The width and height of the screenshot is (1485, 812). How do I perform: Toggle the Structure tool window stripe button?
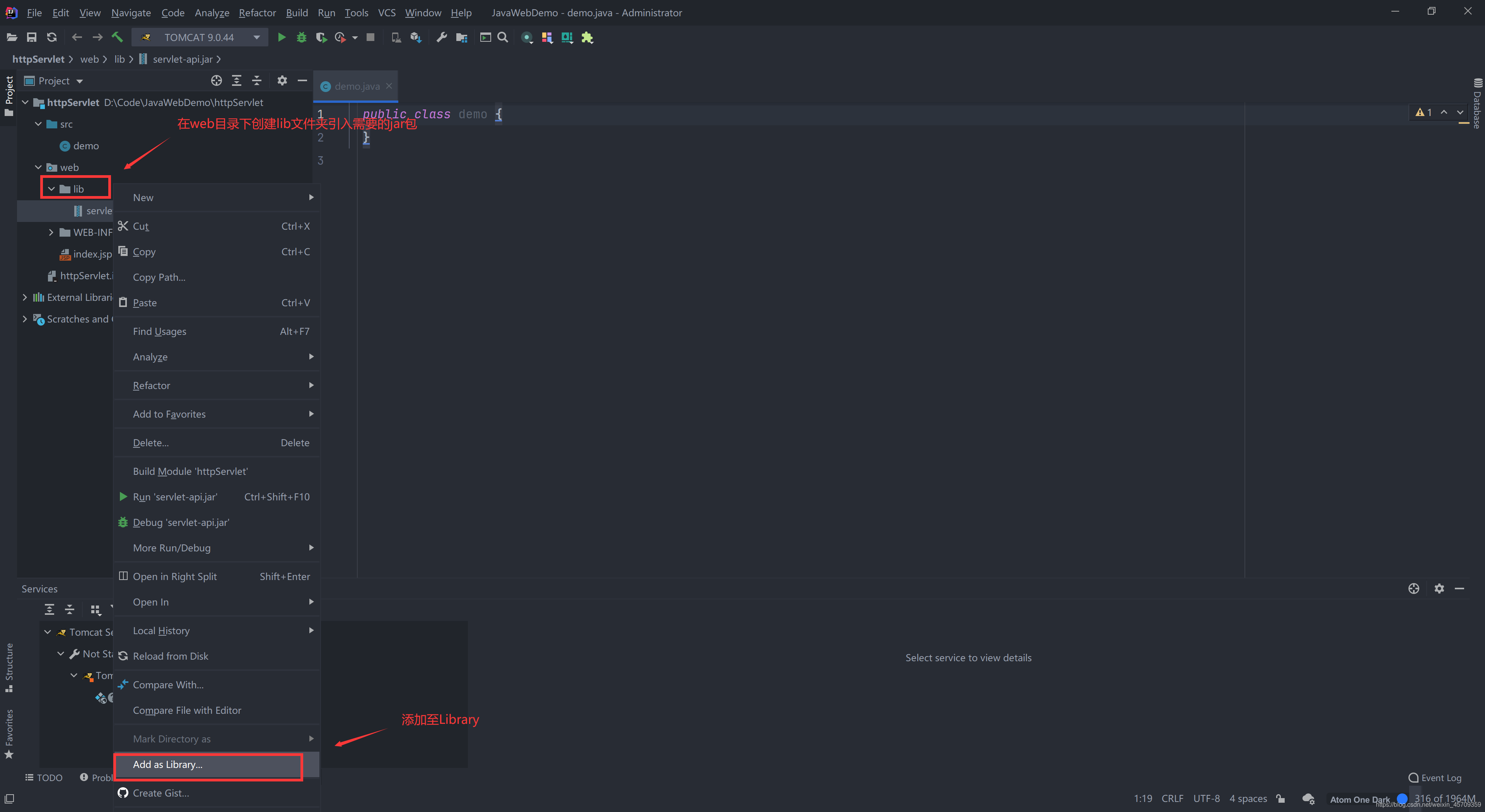pyautogui.click(x=9, y=667)
